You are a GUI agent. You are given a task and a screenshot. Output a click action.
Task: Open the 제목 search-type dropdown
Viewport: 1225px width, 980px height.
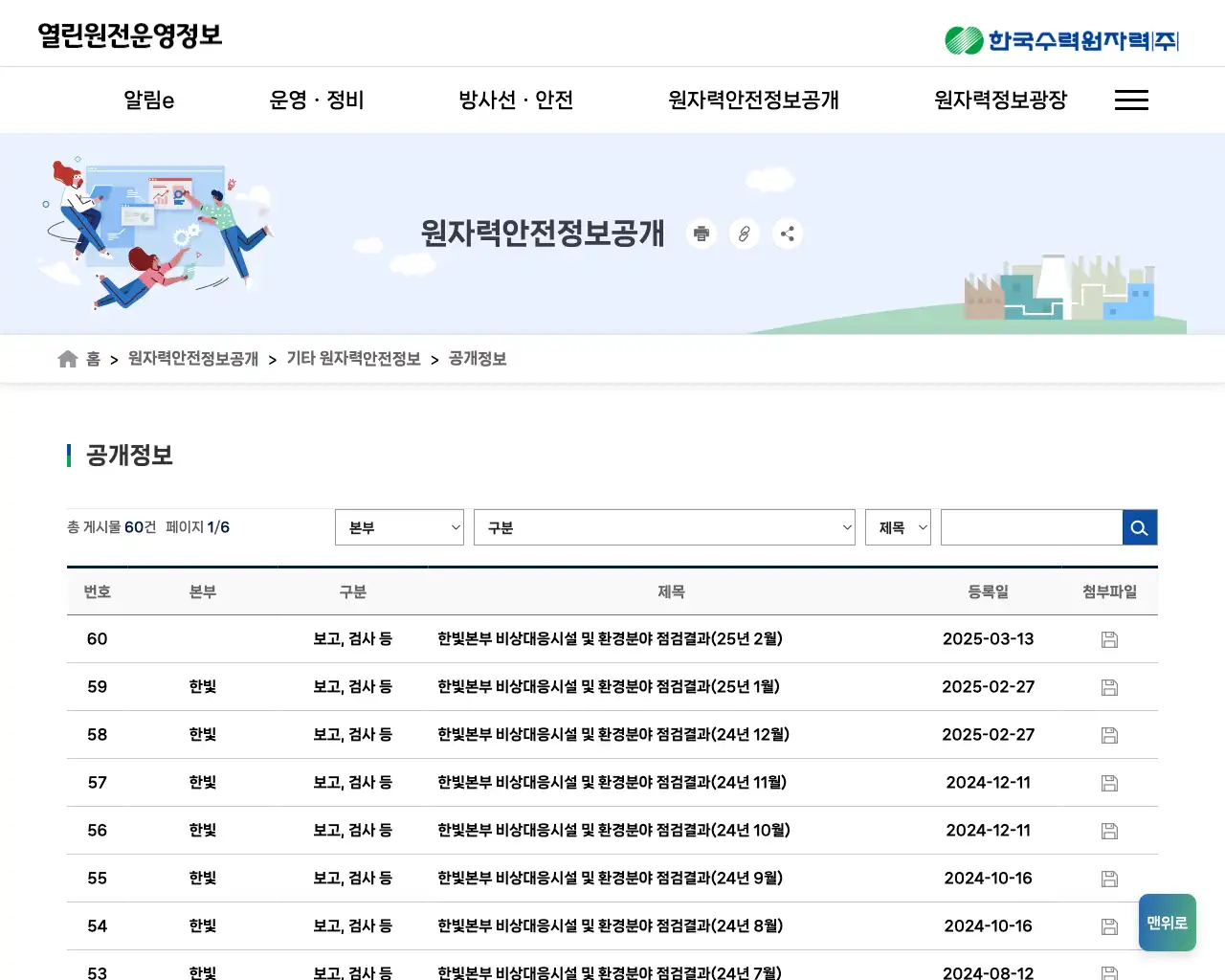pyautogui.click(x=898, y=527)
